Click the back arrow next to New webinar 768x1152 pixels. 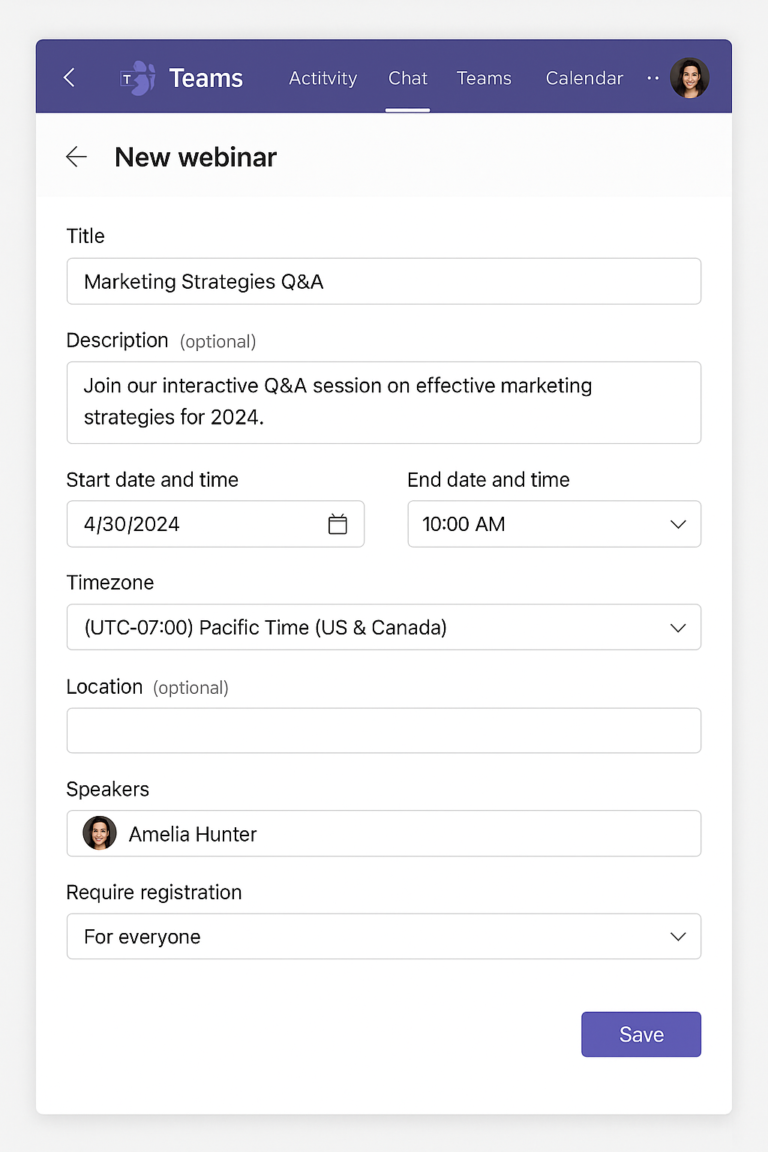[76, 156]
